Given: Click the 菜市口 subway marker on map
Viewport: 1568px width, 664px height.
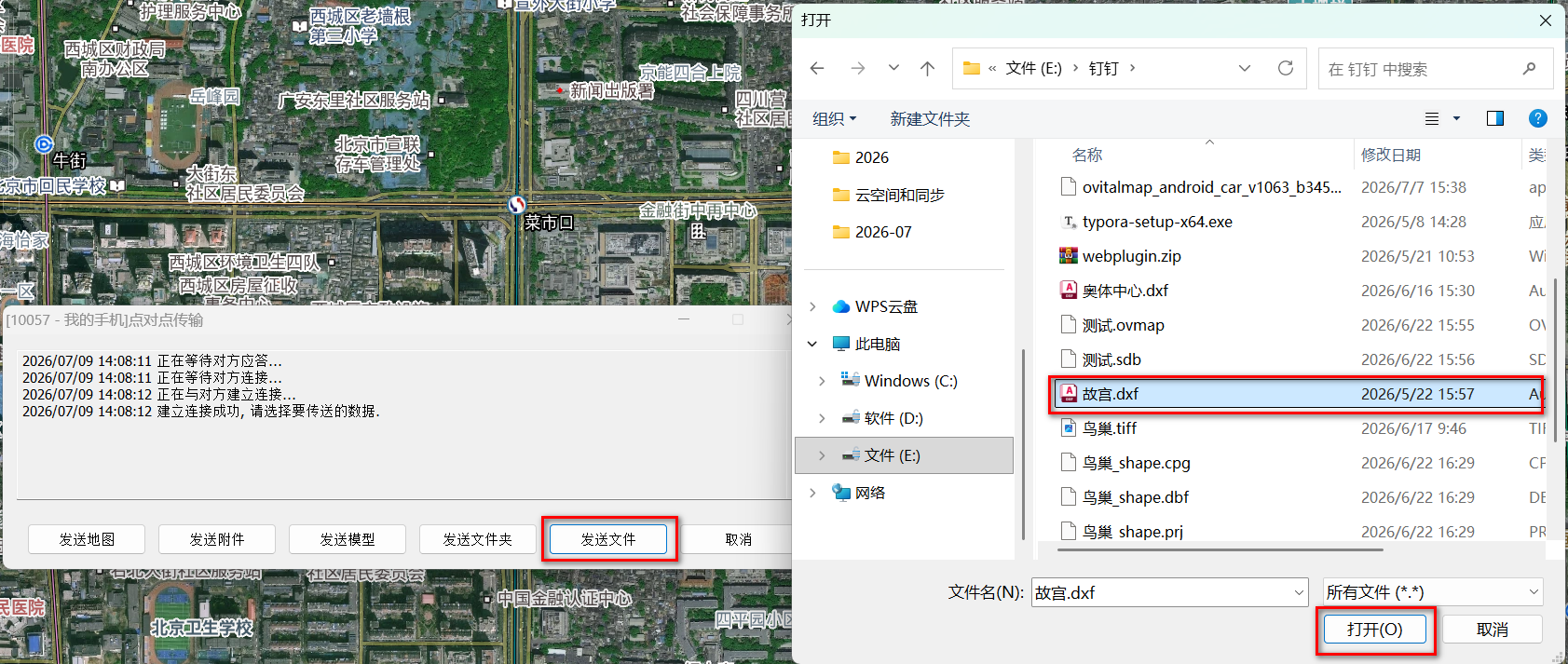Looking at the screenshot, I should 517,205.
